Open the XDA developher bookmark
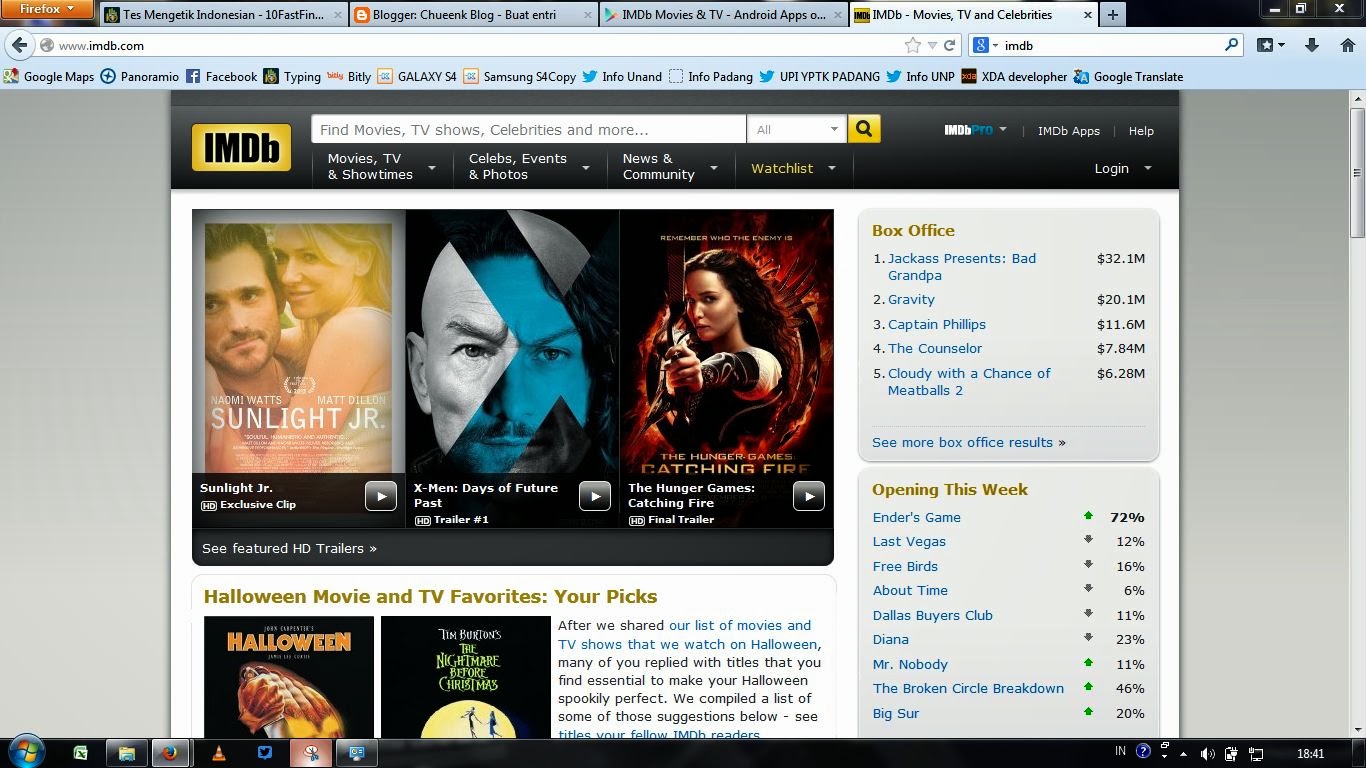This screenshot has height=768, width=1366. [1014, 76]
